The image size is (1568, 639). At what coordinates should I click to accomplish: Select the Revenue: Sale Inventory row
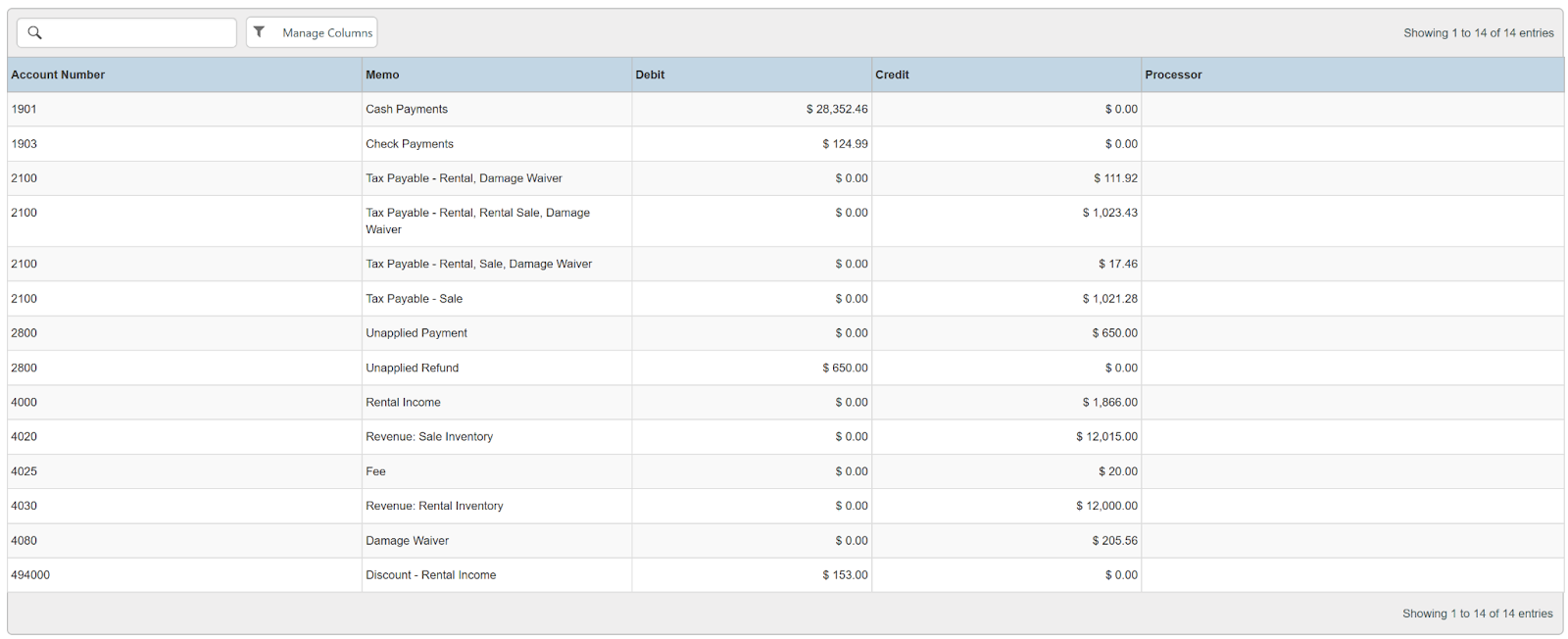click(x=429, y=437)
